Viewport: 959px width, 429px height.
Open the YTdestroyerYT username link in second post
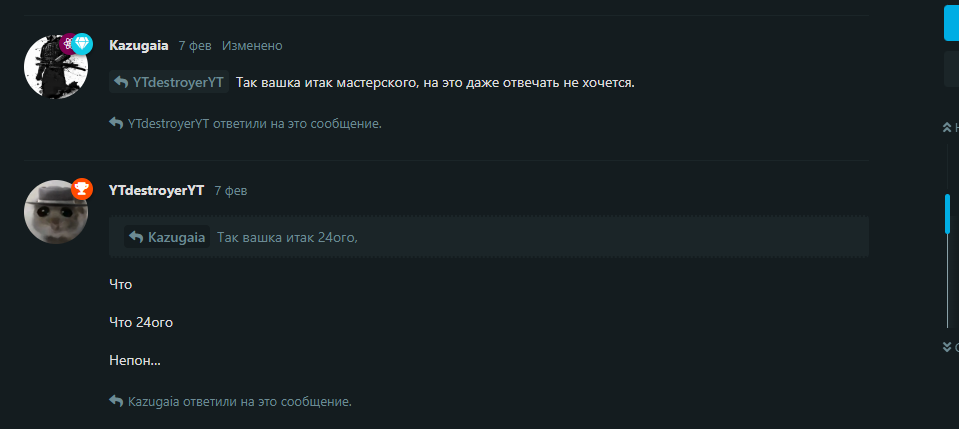156,190
